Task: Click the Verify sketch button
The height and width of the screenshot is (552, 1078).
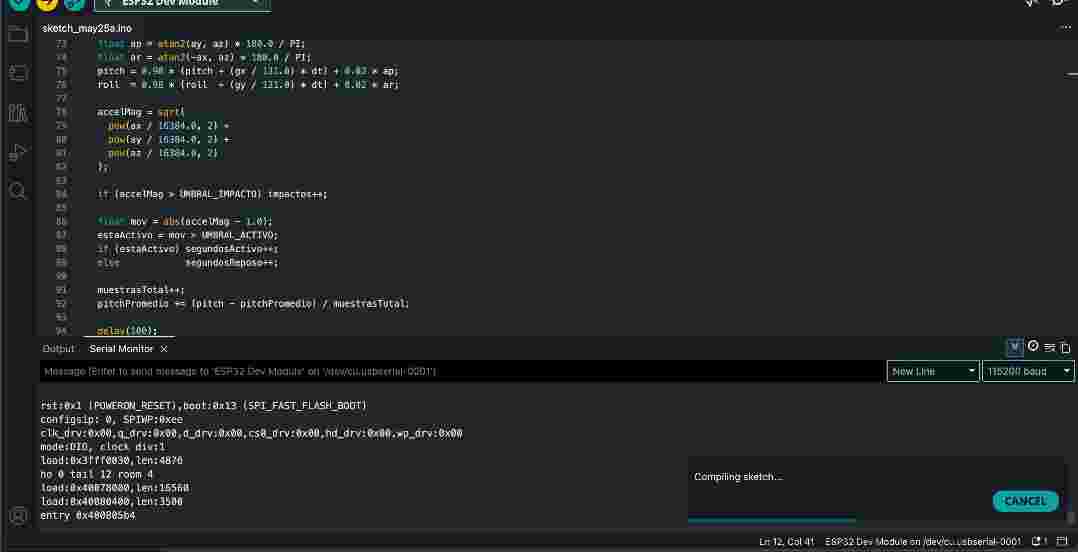Action: click(19, 3)
